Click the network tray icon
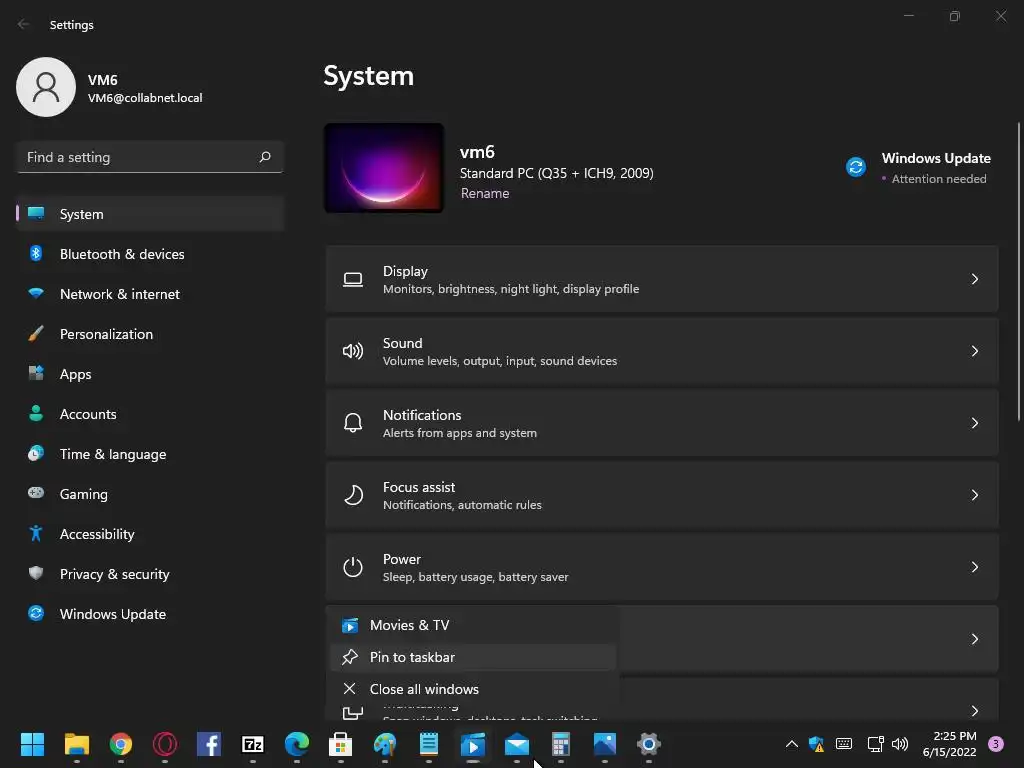The height and width of the screenshot is (768, 1024). [875, 744]
